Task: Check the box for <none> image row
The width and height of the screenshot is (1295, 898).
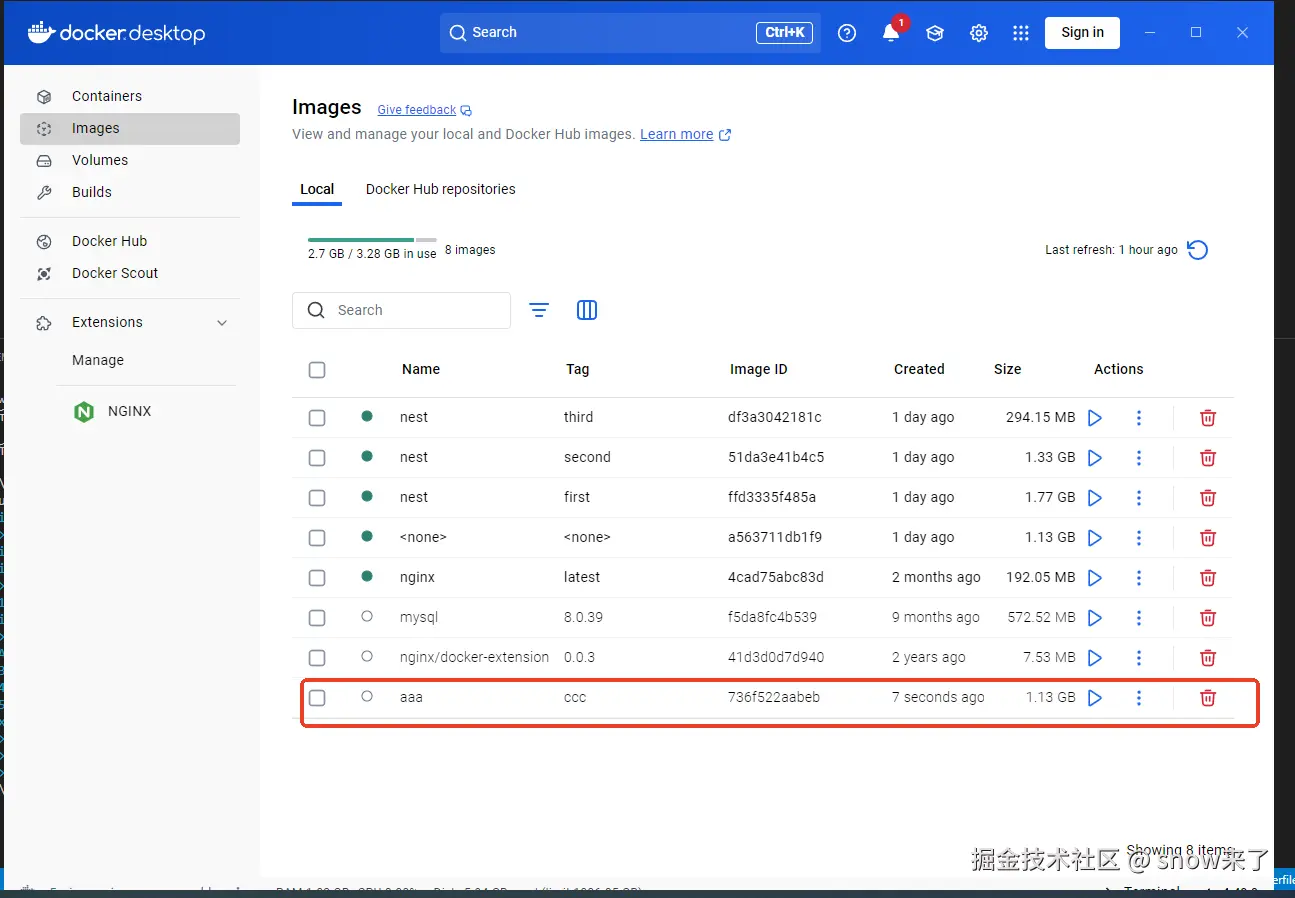Action: 317,538
